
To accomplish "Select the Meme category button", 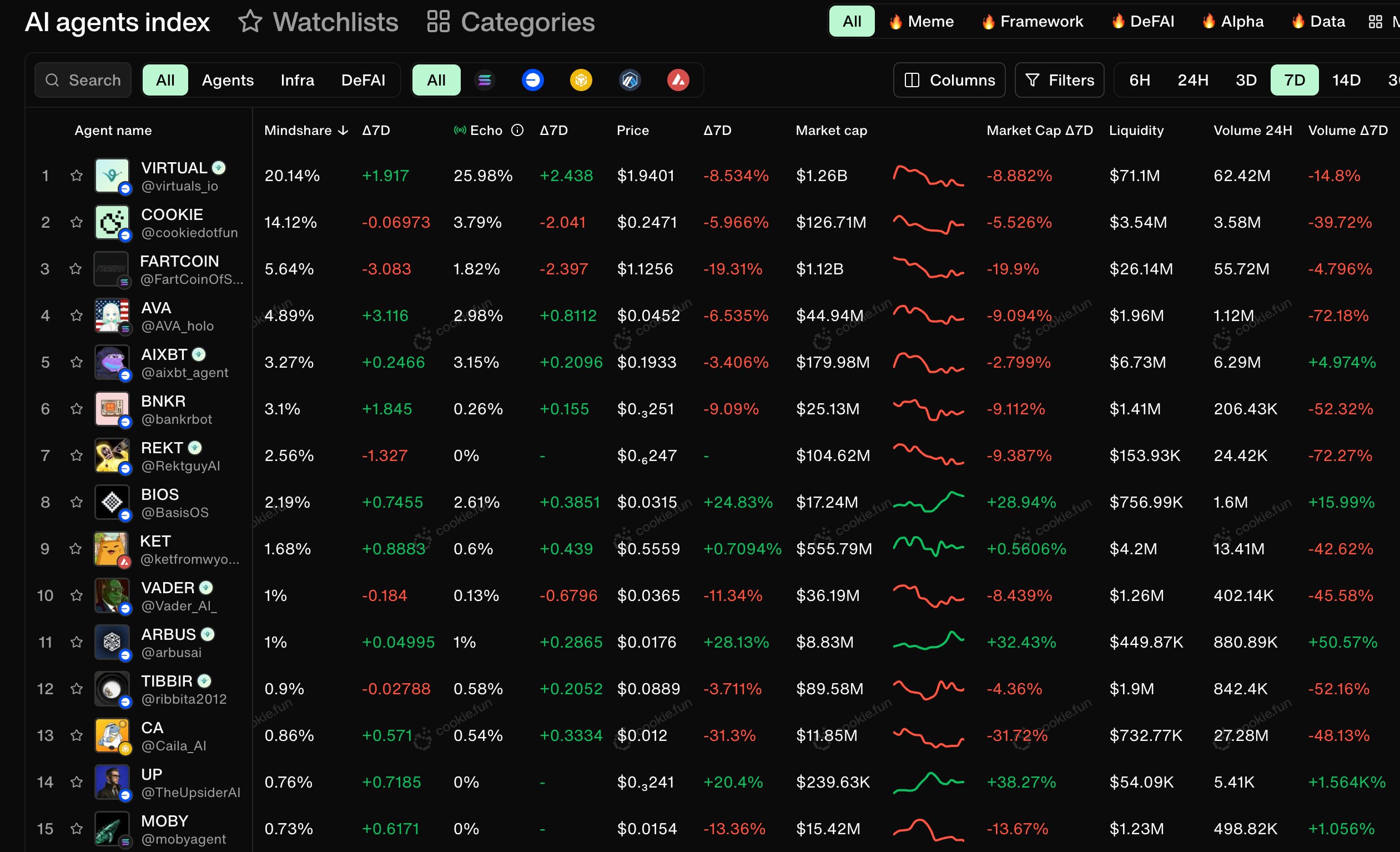I will 921,22.
